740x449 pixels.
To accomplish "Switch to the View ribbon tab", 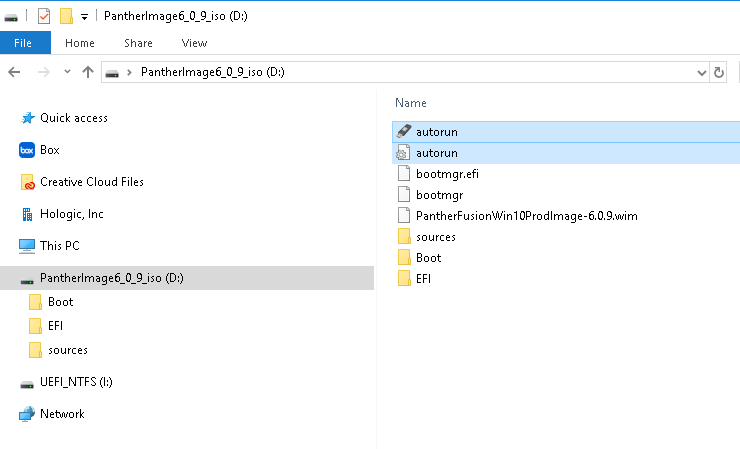I will (x=194, y=43).
